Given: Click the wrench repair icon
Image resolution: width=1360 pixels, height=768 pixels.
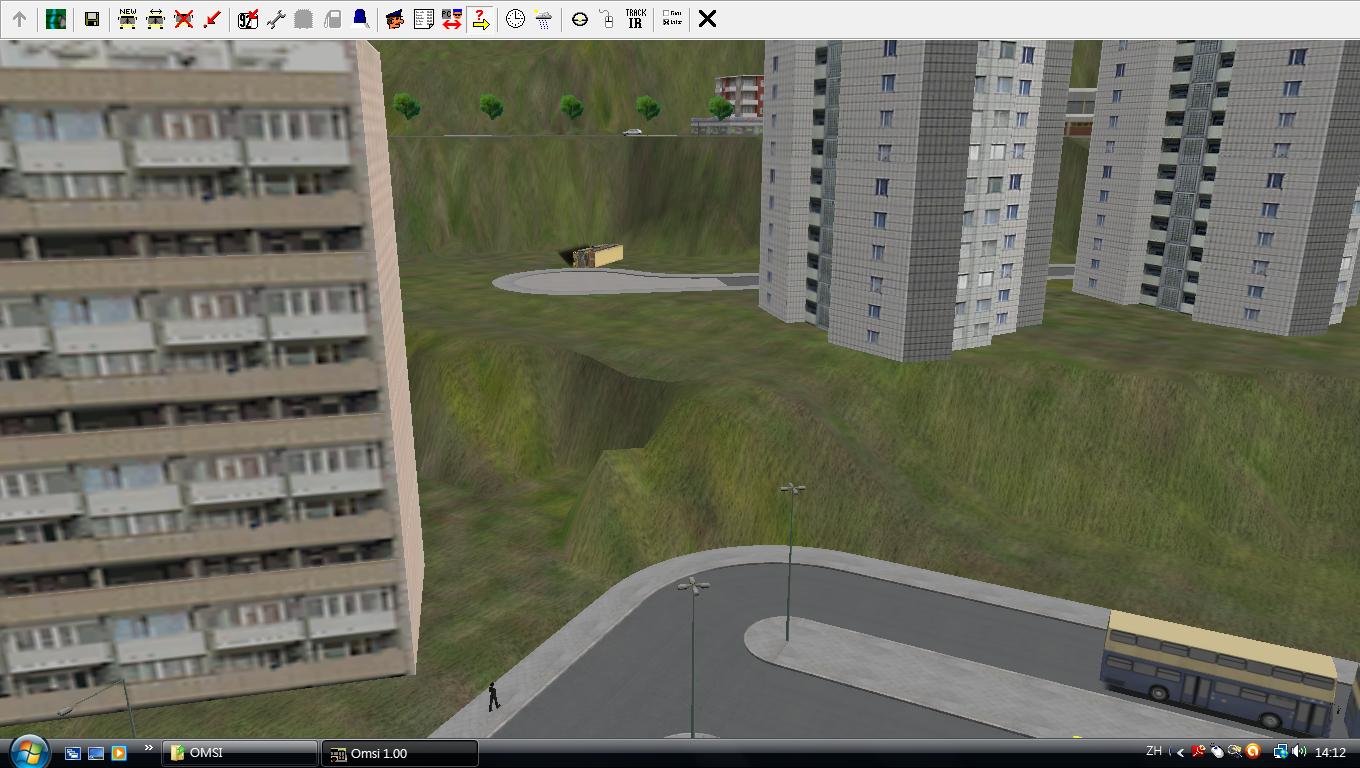Looking at the screenshot, I should coord(276,19).
